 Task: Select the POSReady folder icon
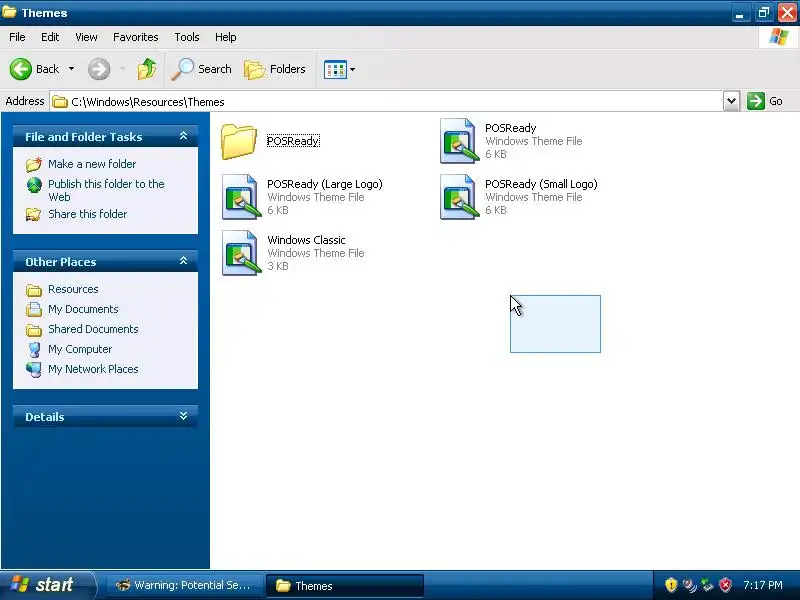pyautogui.click(x=239, y=141)
